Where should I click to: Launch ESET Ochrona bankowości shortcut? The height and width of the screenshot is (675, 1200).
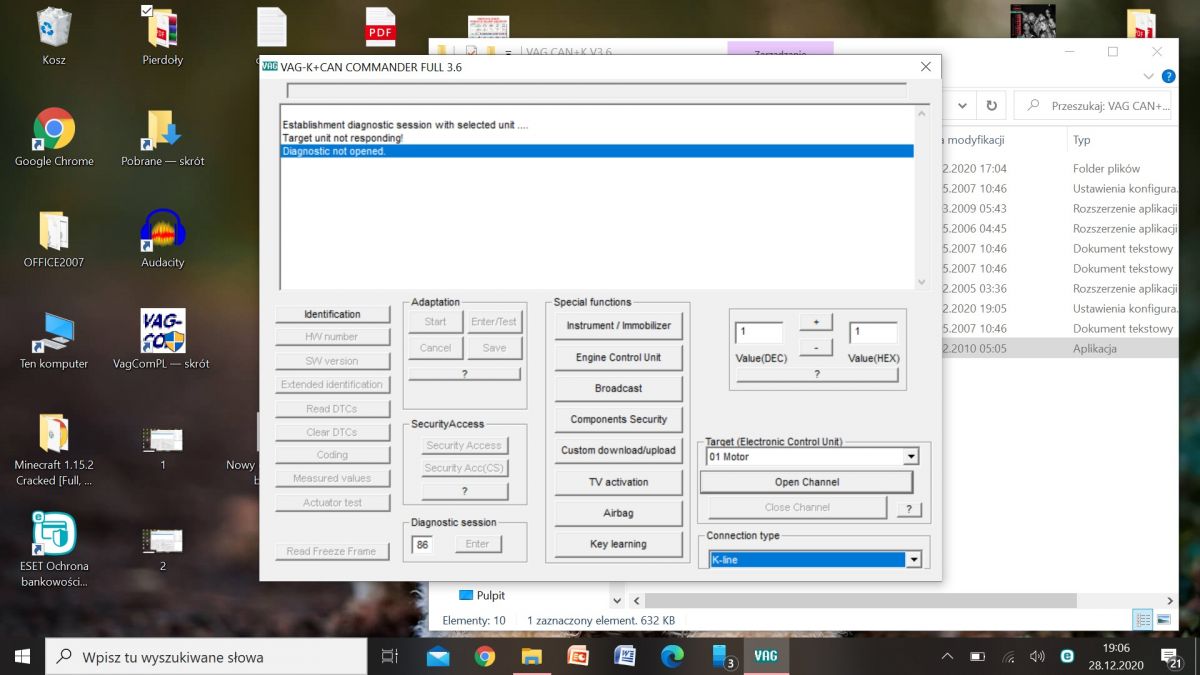click(54, 550)
